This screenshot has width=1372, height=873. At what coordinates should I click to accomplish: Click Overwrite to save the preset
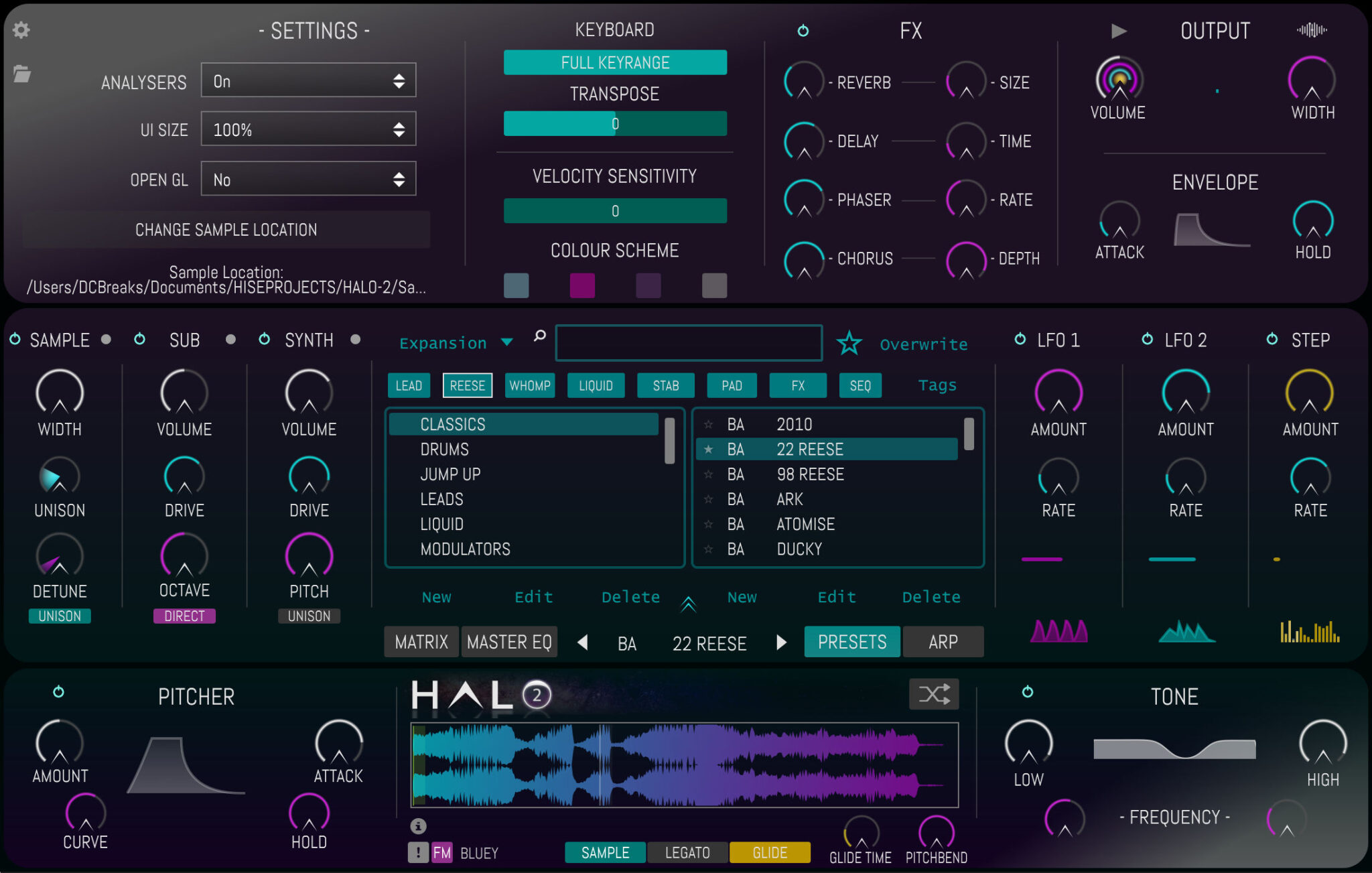pyautogui.click(x=923, y=344)
